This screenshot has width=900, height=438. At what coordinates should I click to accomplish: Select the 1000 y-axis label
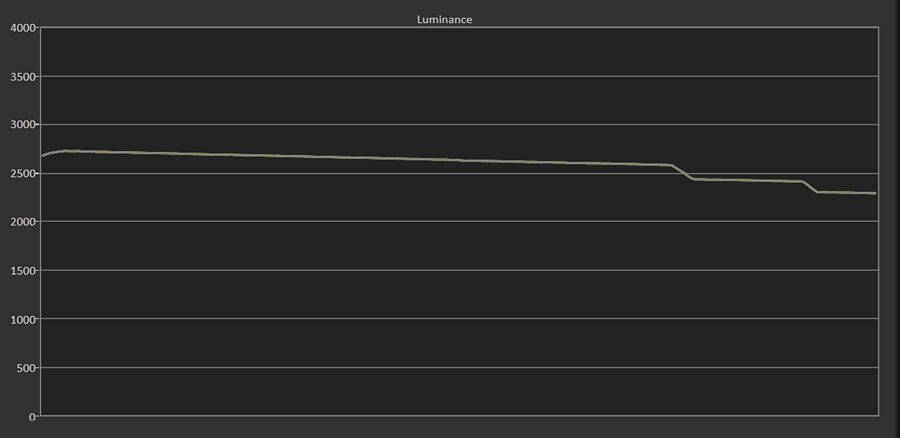tap(23, 319)
